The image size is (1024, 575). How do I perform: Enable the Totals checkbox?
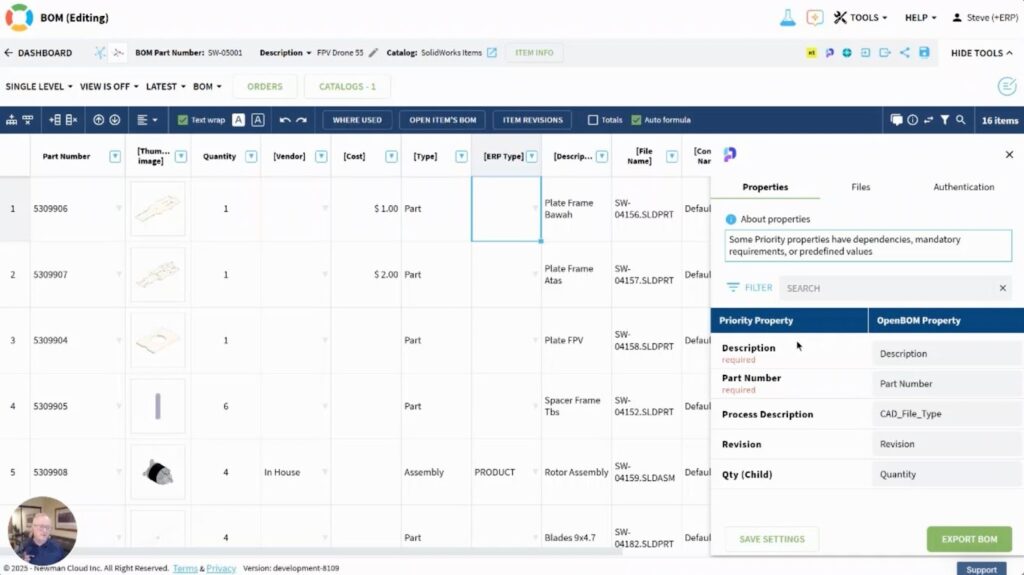[593, 120]
